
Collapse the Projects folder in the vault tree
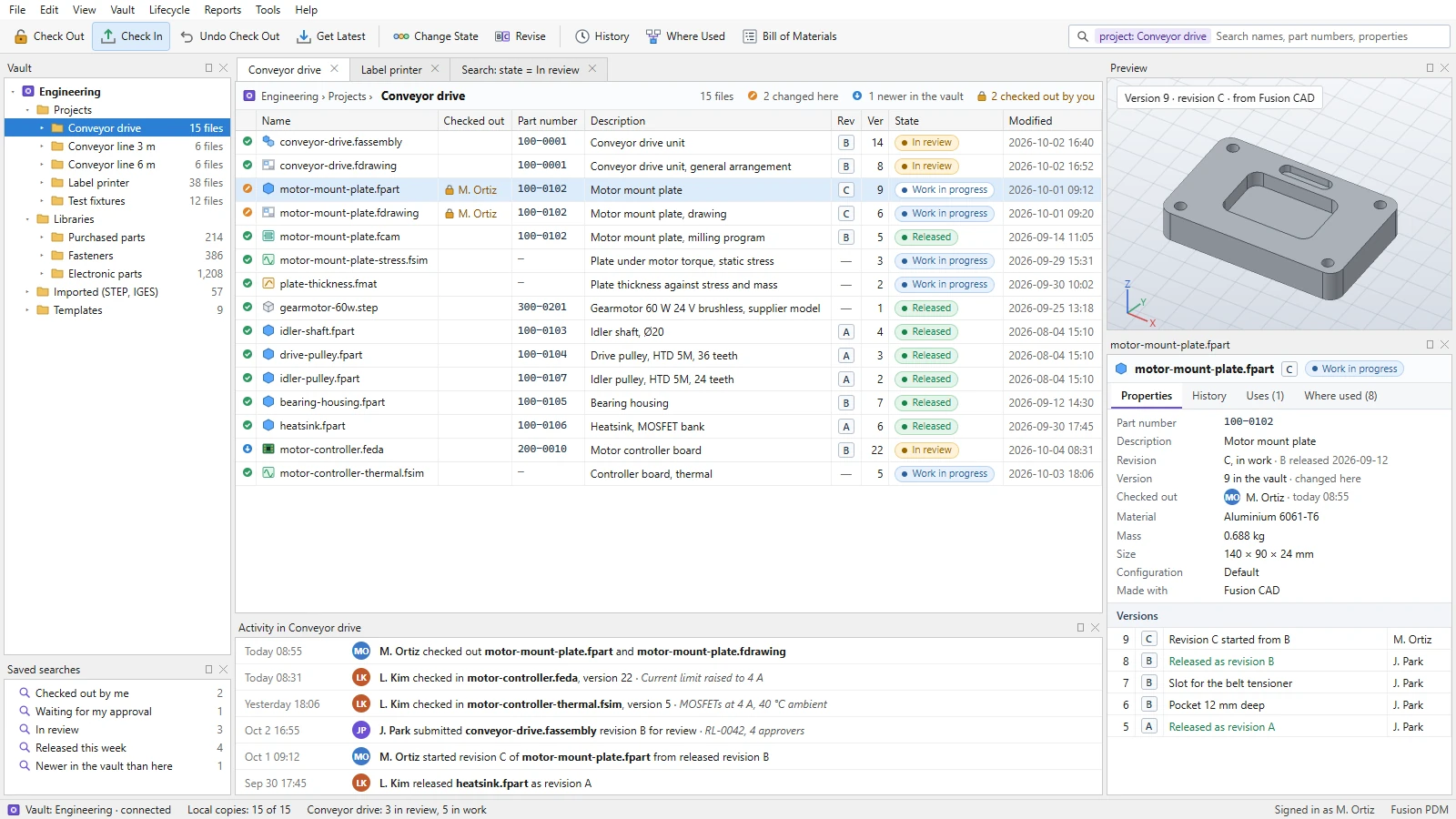pos(27,110)
